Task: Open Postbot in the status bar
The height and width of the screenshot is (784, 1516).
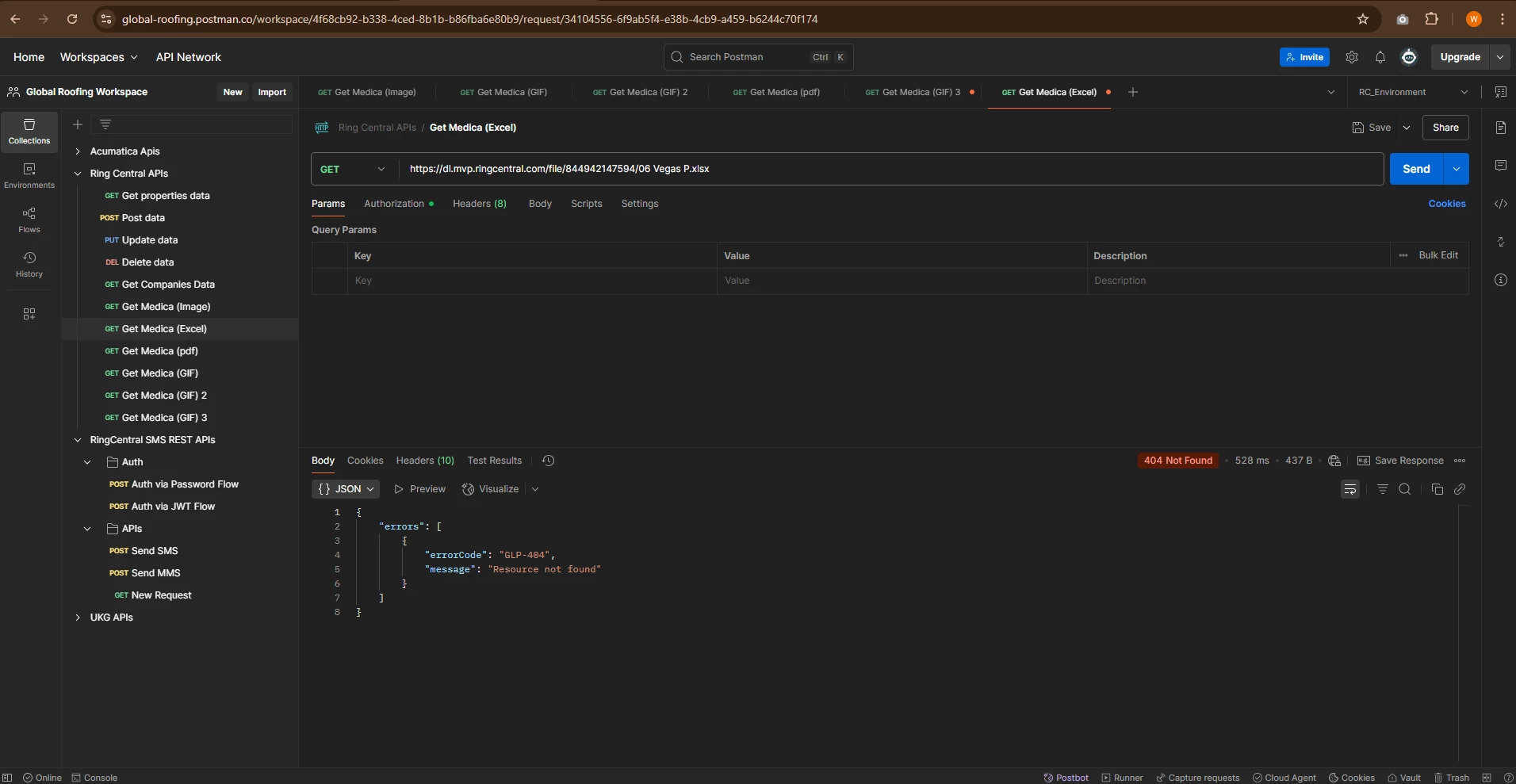Action: [x=1066, y=778]
